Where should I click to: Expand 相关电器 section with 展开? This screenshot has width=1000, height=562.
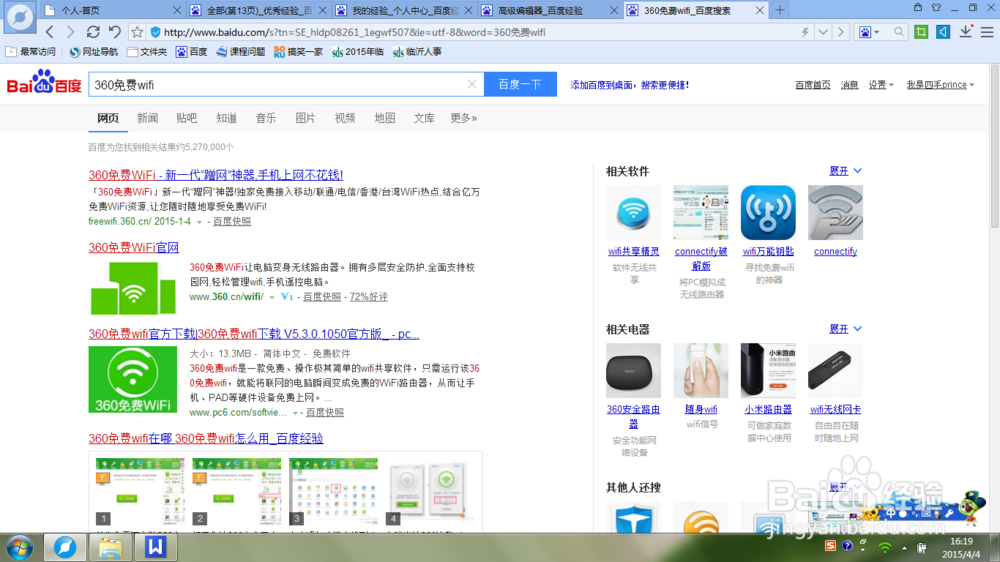(845, 329)
